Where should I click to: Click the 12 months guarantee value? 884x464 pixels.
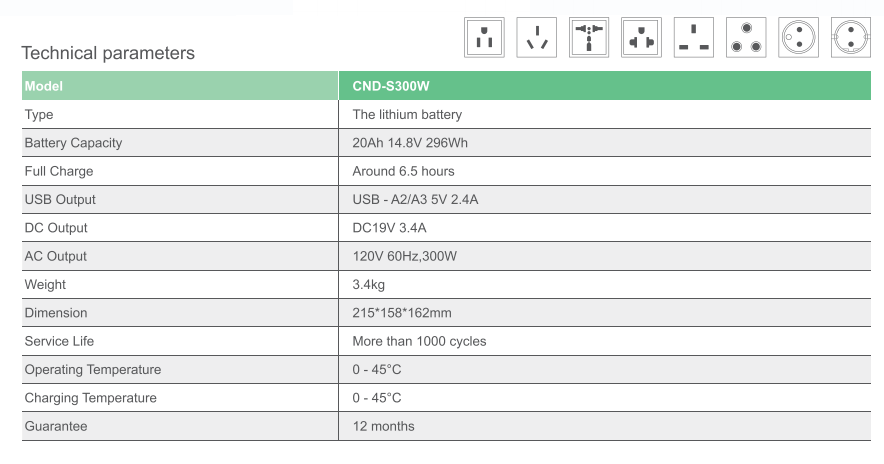[383, 426]
